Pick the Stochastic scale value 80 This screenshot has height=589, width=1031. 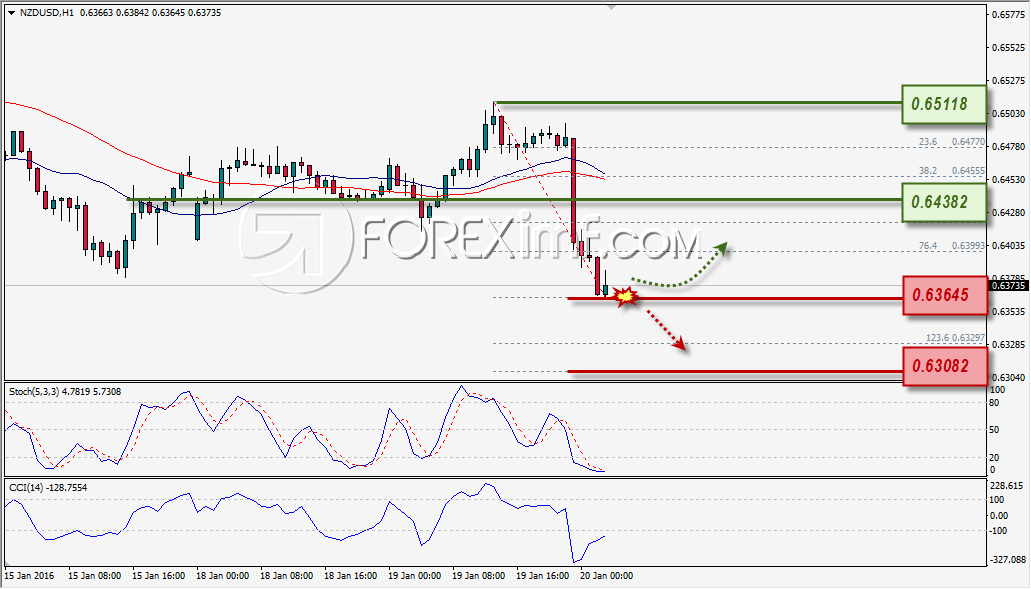point(995,402)
